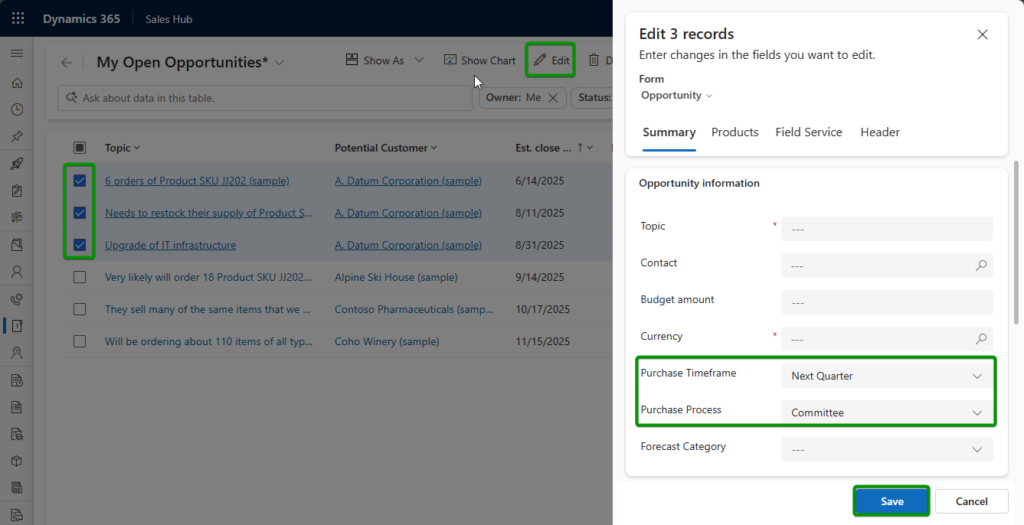1024x525 pixels.
Task: Click the Home icon in sidebar
Action: pyautogui.click(x=17, y=83)
